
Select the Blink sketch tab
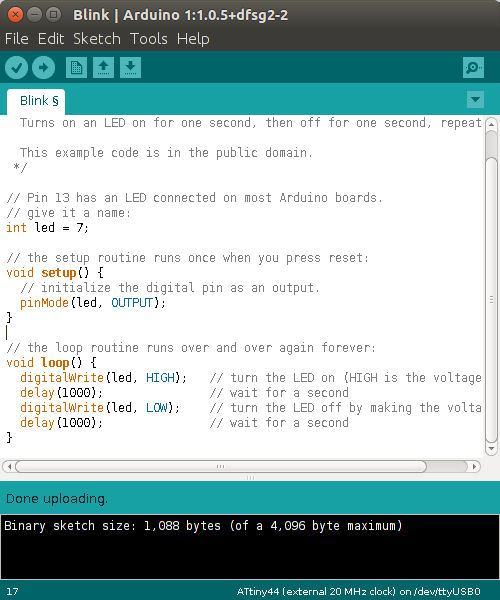(36, 101)
